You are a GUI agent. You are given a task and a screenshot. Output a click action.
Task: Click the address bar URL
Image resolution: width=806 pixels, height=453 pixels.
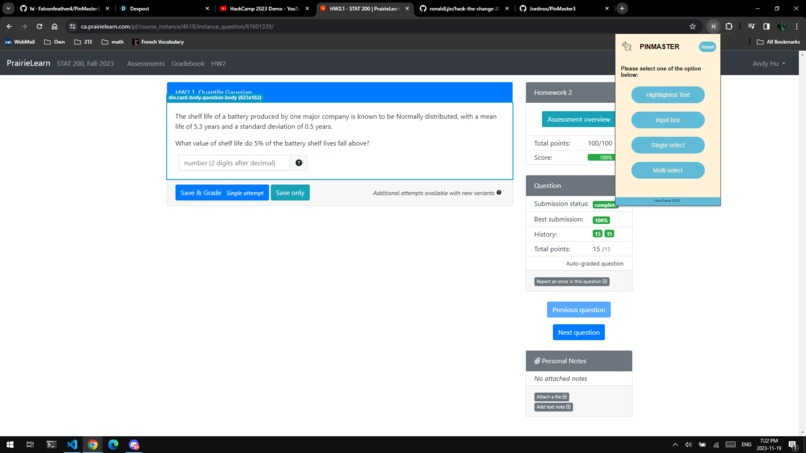pos(177,26)
